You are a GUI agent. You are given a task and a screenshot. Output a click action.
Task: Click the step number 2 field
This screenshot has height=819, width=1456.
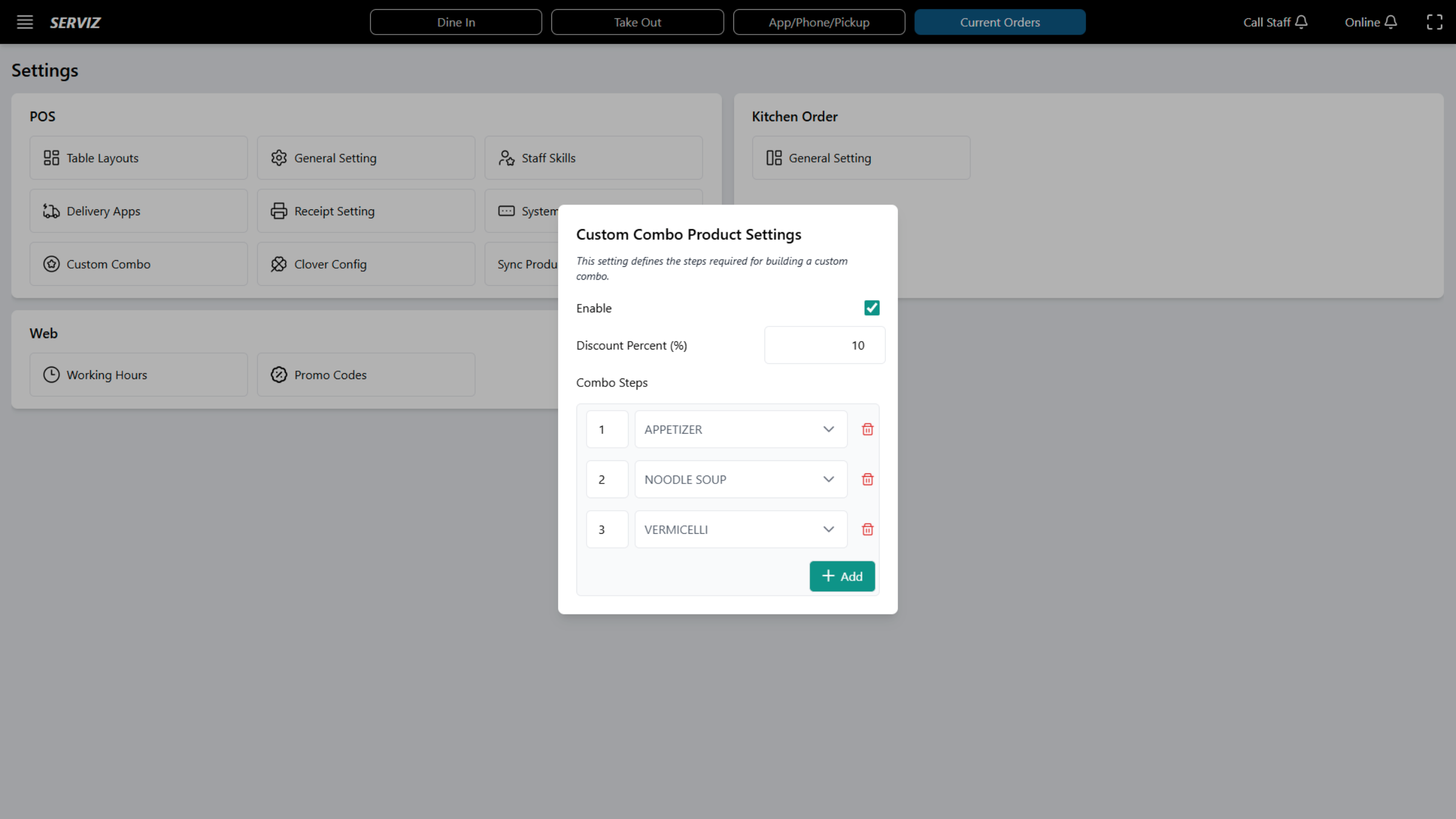(x=607, y=479)
